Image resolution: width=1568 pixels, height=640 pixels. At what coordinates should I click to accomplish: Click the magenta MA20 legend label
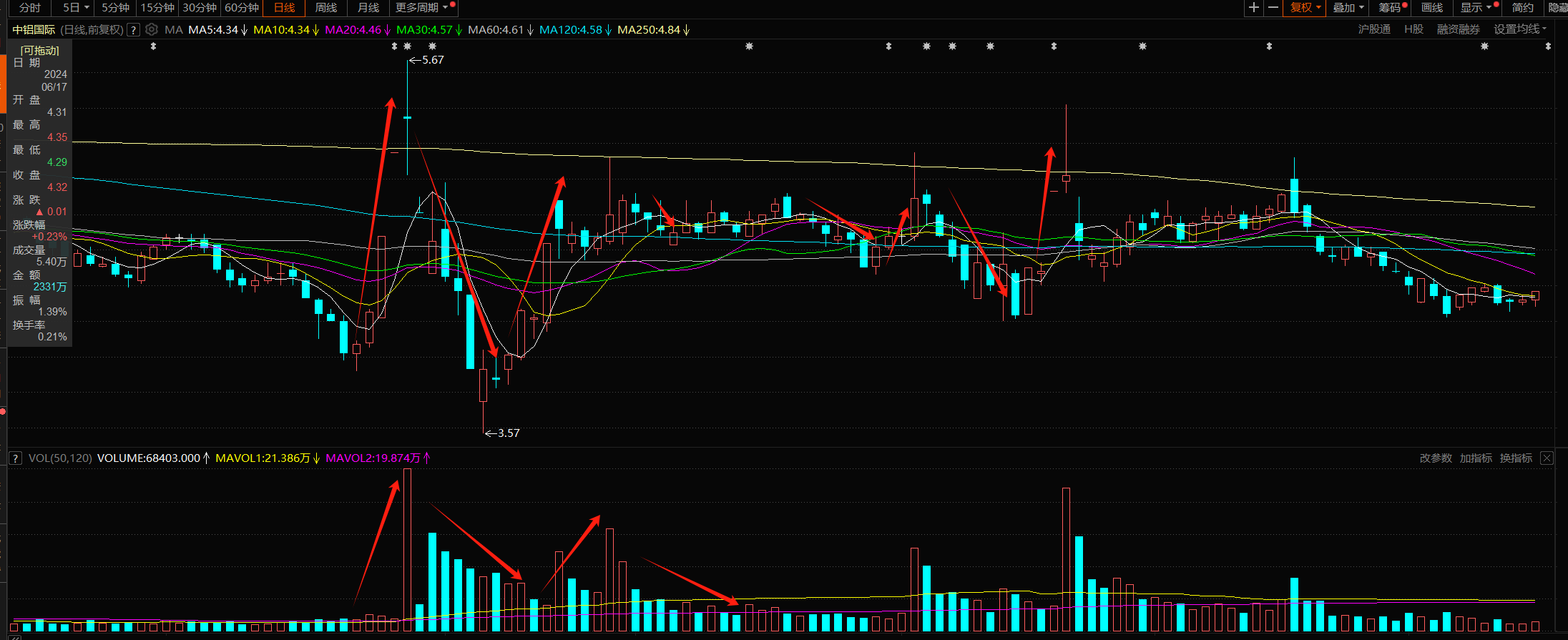(x=353, y=30)
